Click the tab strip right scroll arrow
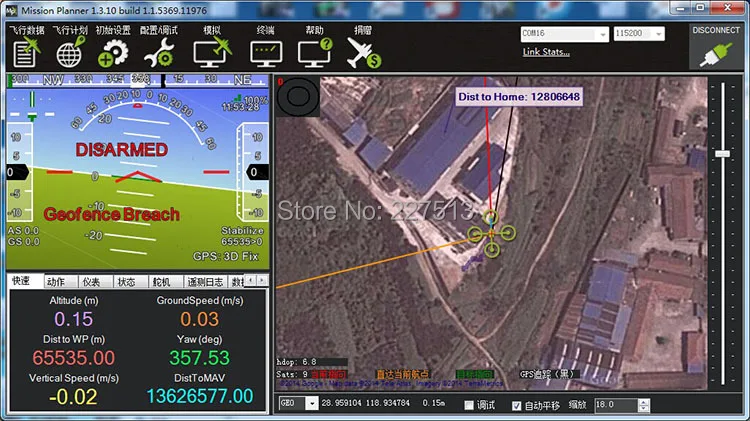 (x=262, y=280)
